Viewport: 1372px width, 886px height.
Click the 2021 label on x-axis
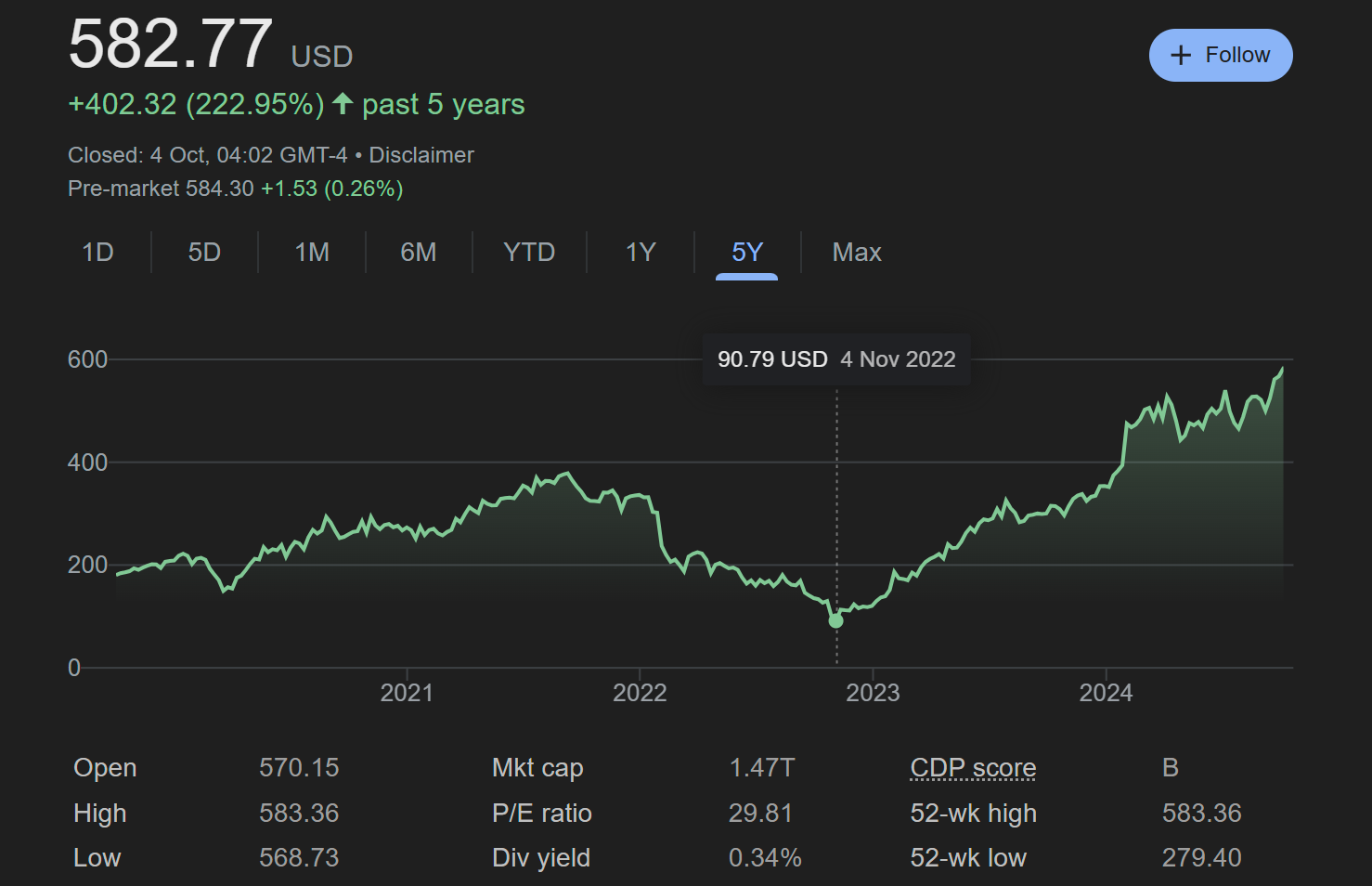pos(407,693)
